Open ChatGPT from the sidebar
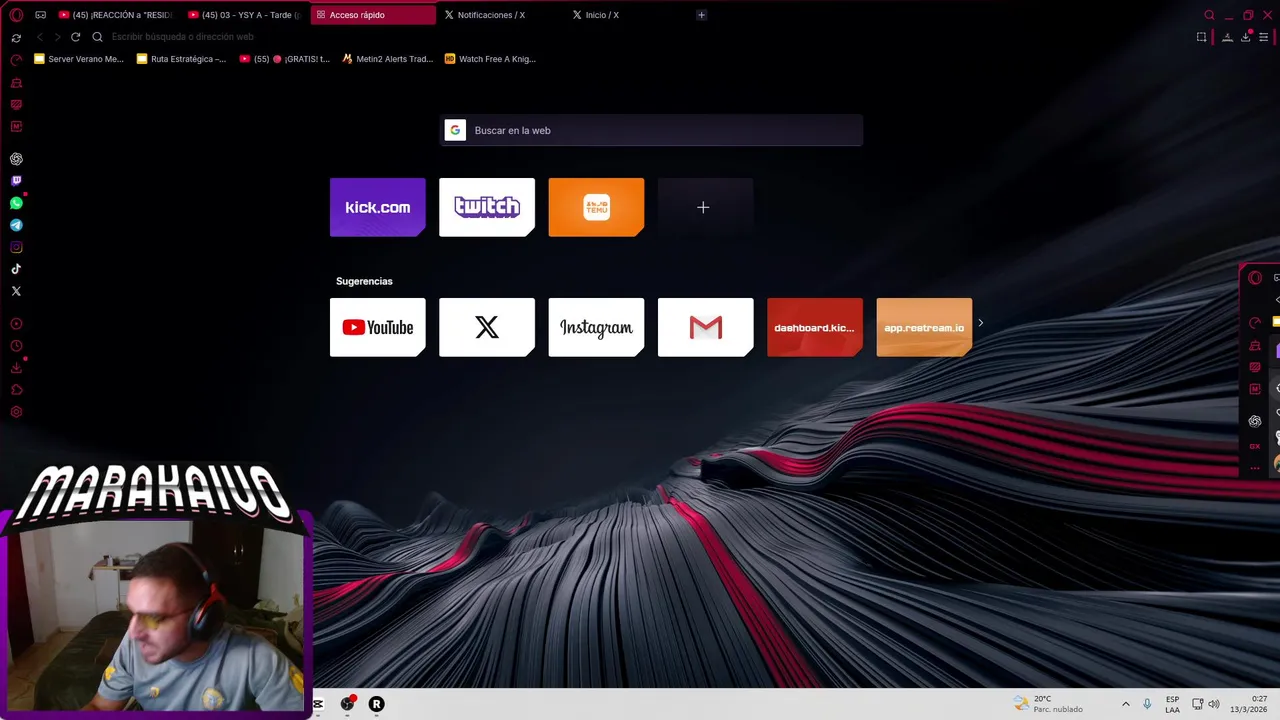1280x720 pixels. click(x=16, y=159)
